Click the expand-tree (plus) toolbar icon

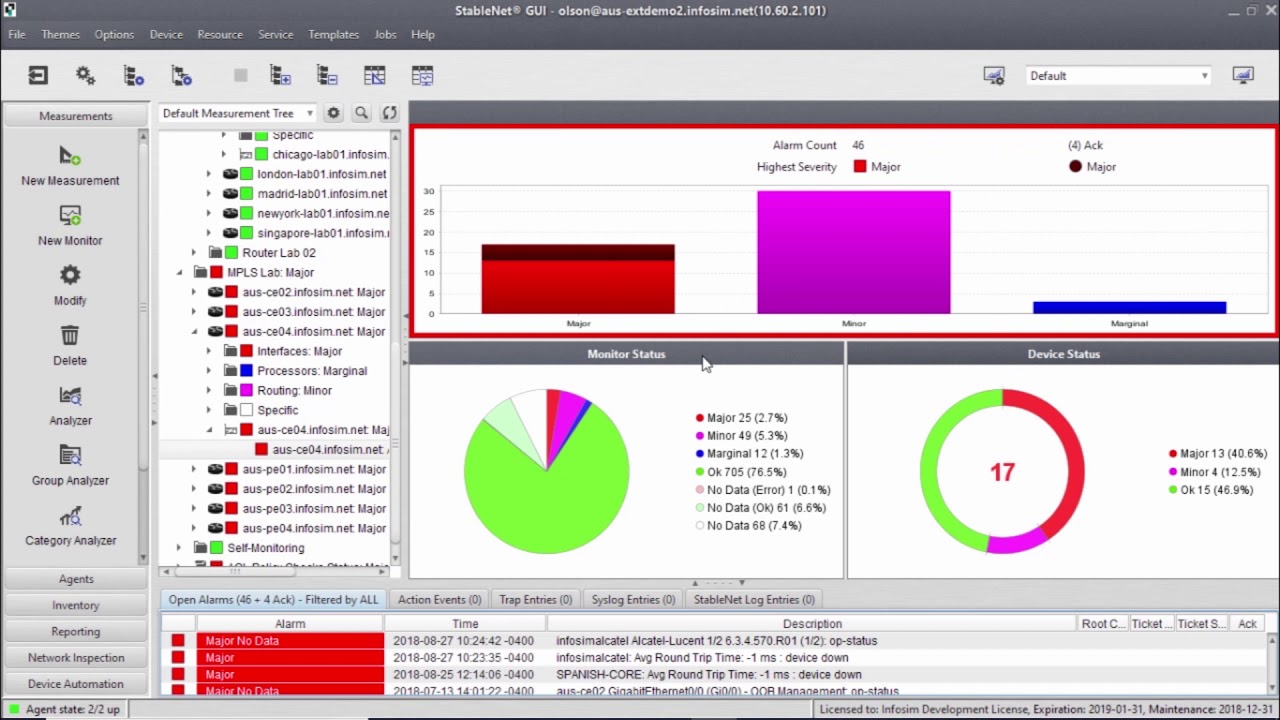tap(280, 75)
